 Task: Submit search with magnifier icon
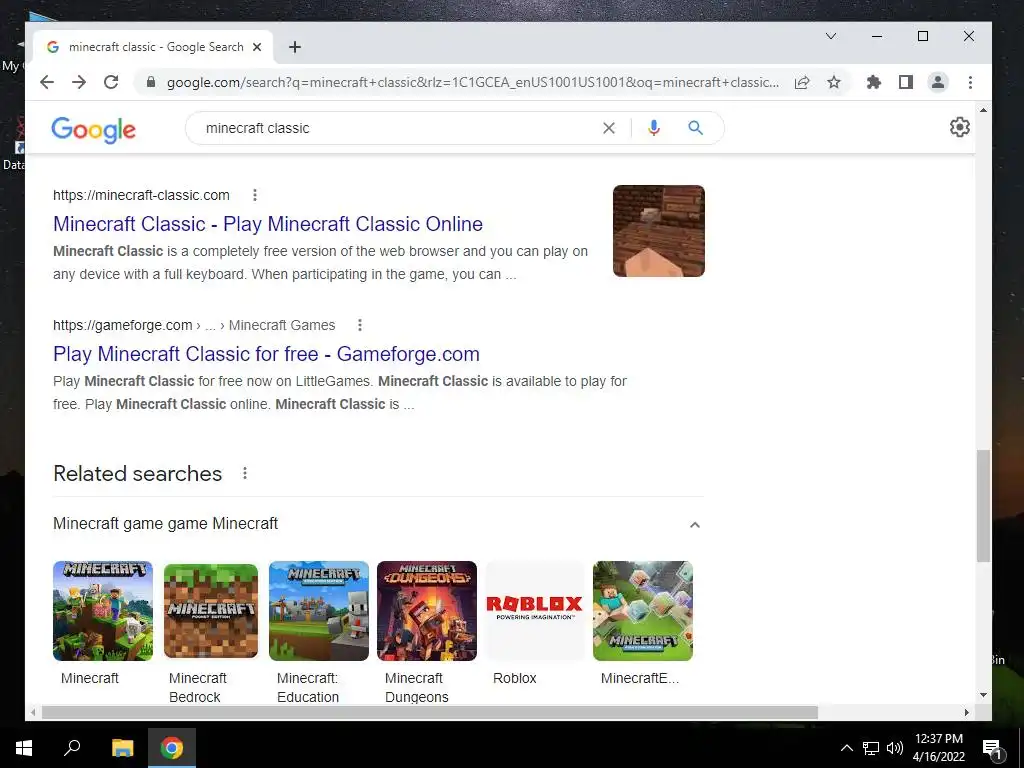point(696,128)
